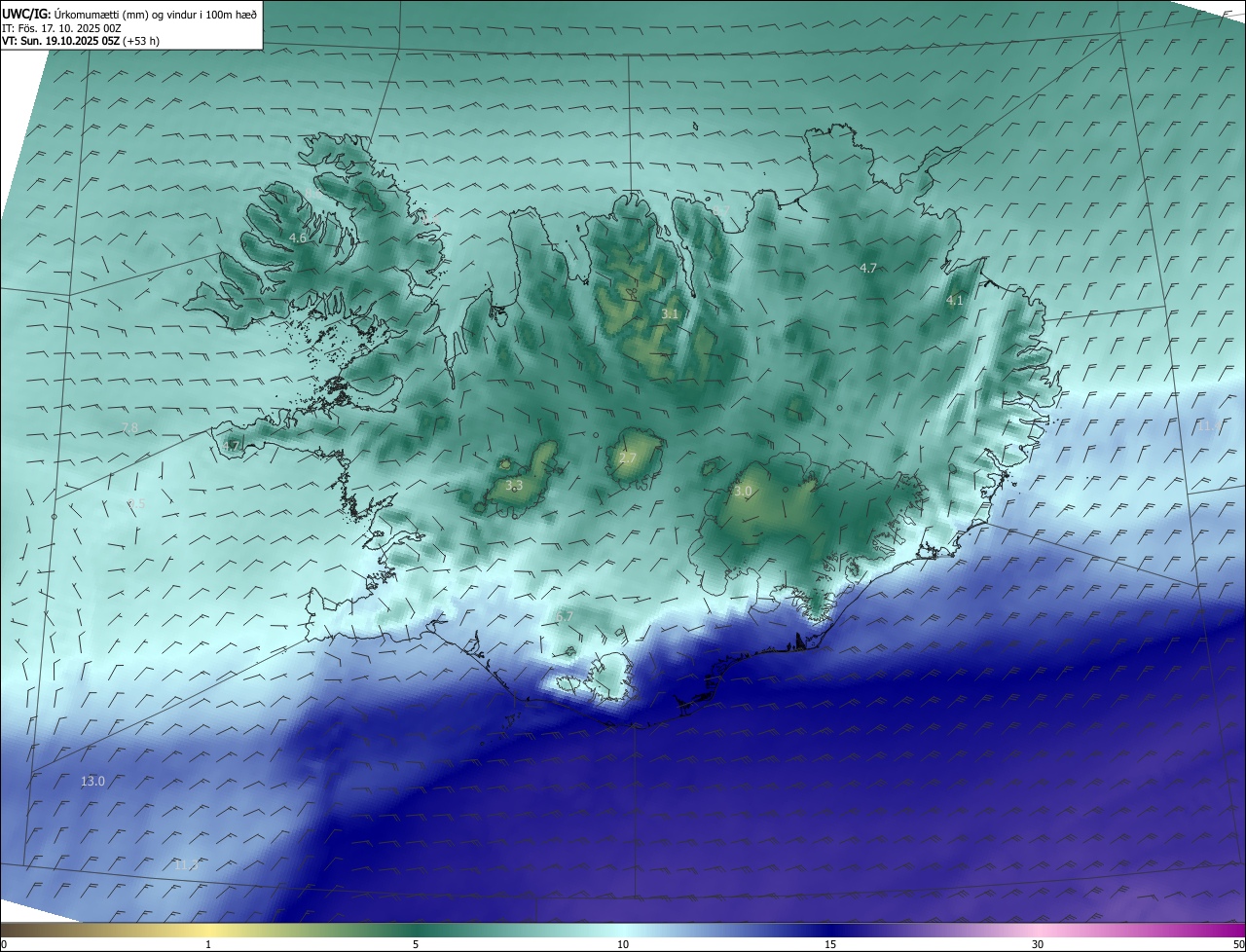Viewport: 1246px width, 952px height.
Task: Click the colour scale tick label "50"
Action: pos(1238,944)
